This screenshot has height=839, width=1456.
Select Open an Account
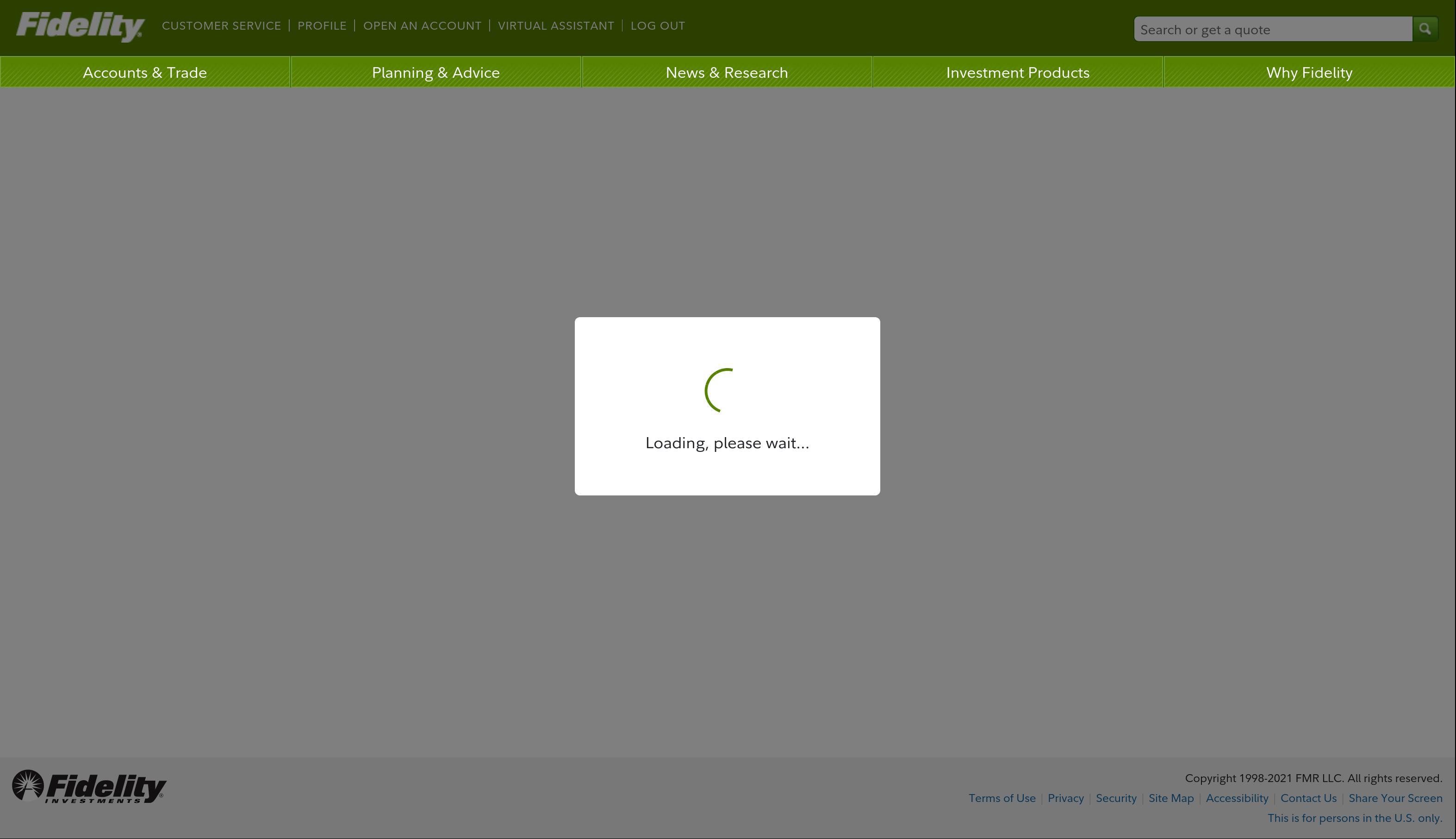[x=422, y=25]
